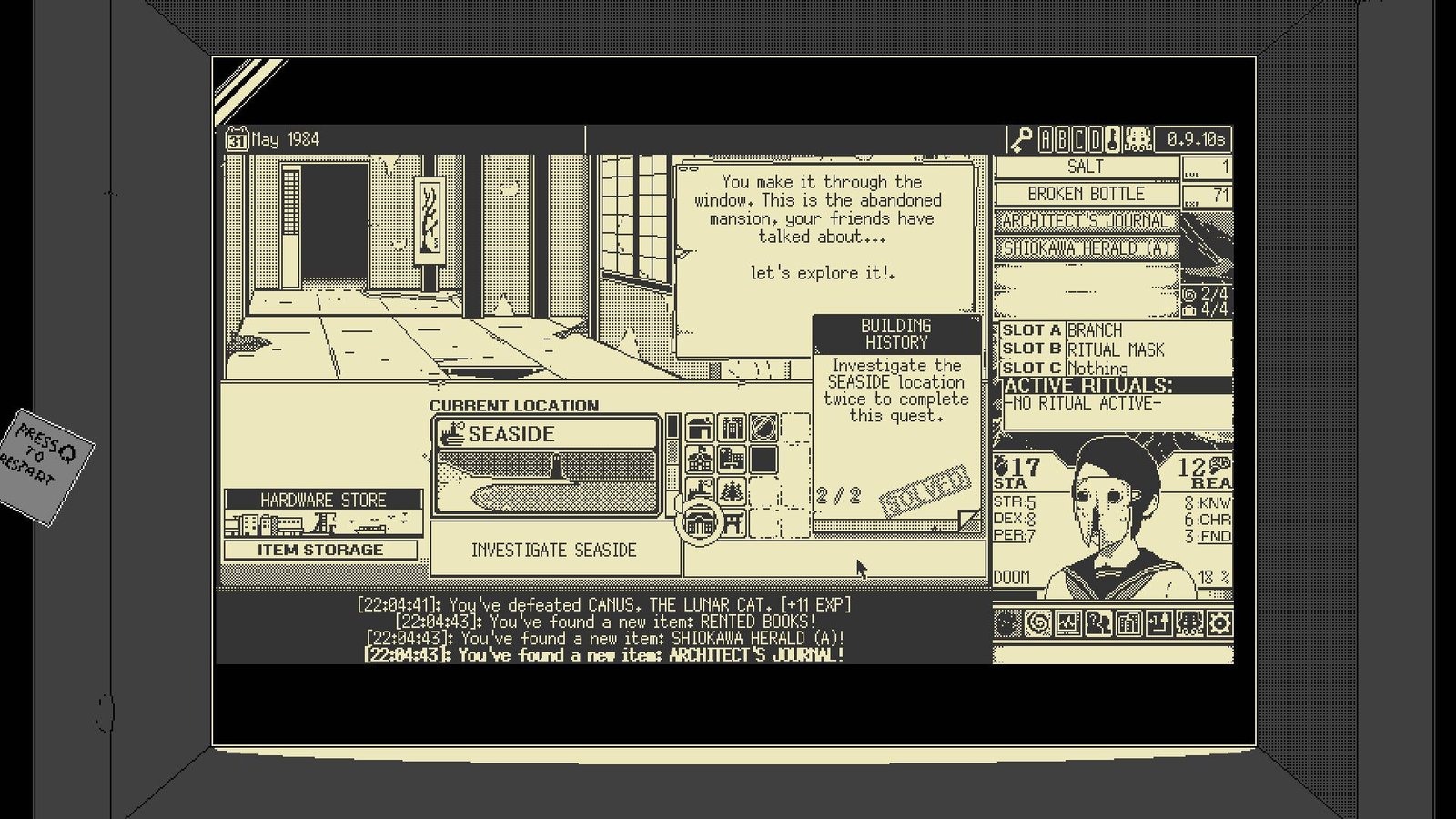The height and width of the screenshot is (819, 1456).
Task: Open equipment Slot A with Branch
Action: click(x=1115, y=330)
